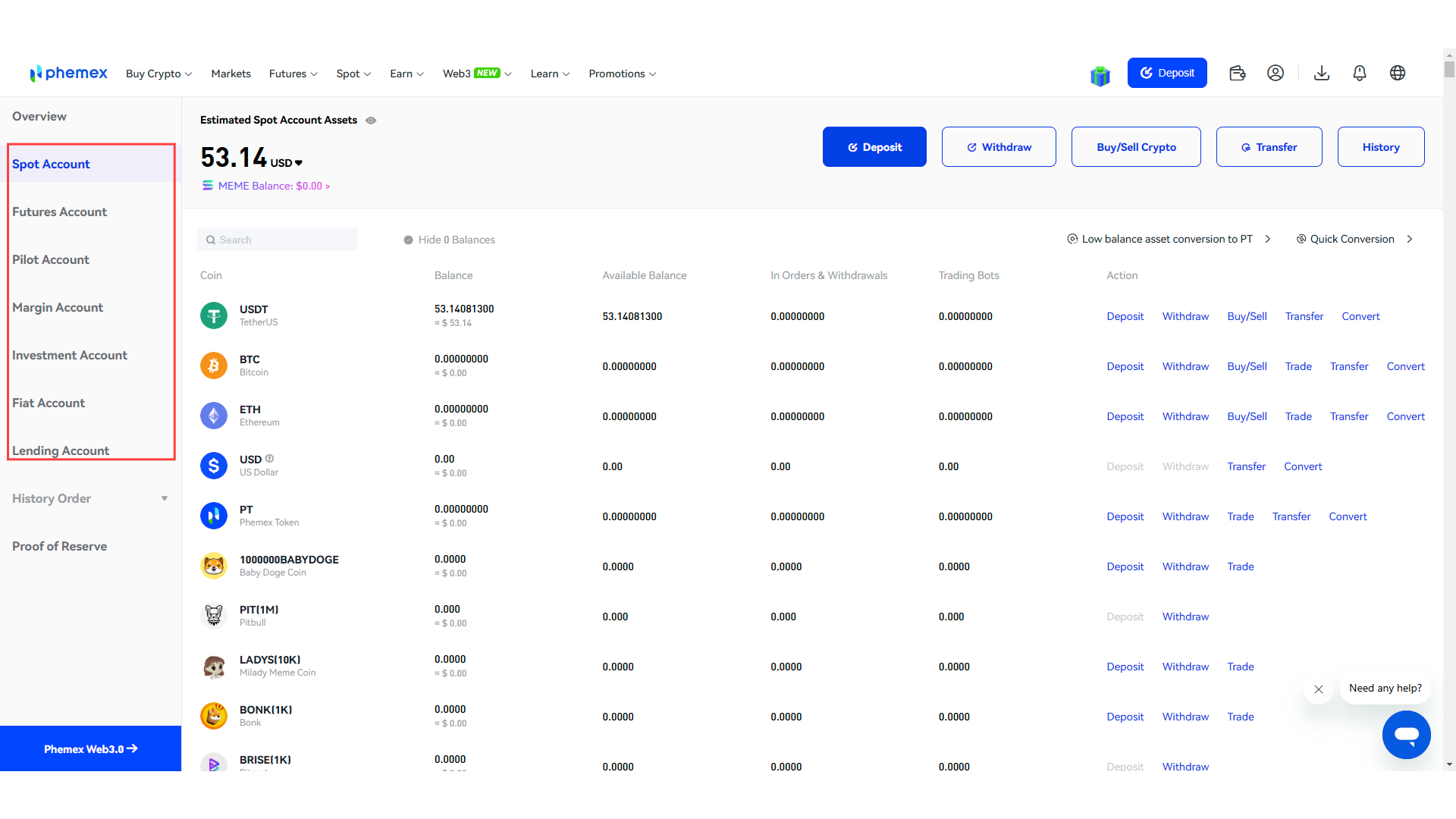1456x819 pixels.
Task: Select Margin Account in sidebar
Action: tap(58, 307)
